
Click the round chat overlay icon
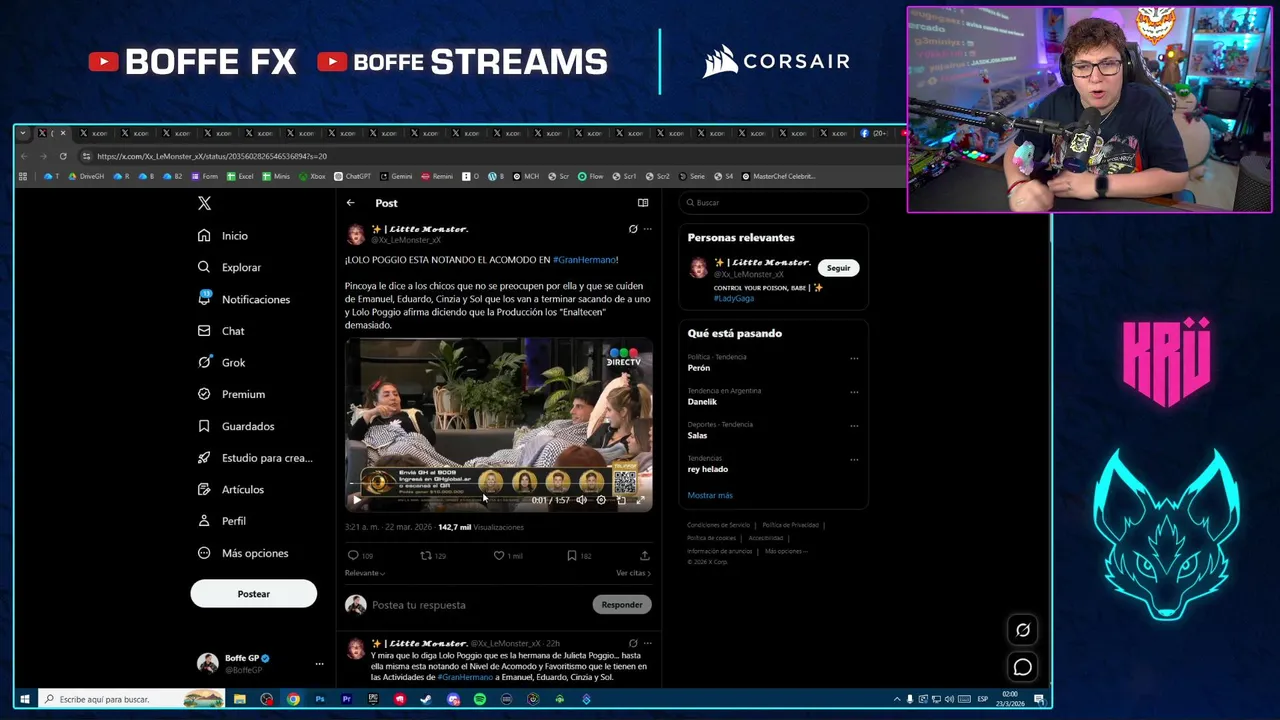click(x=1023, y=667)
